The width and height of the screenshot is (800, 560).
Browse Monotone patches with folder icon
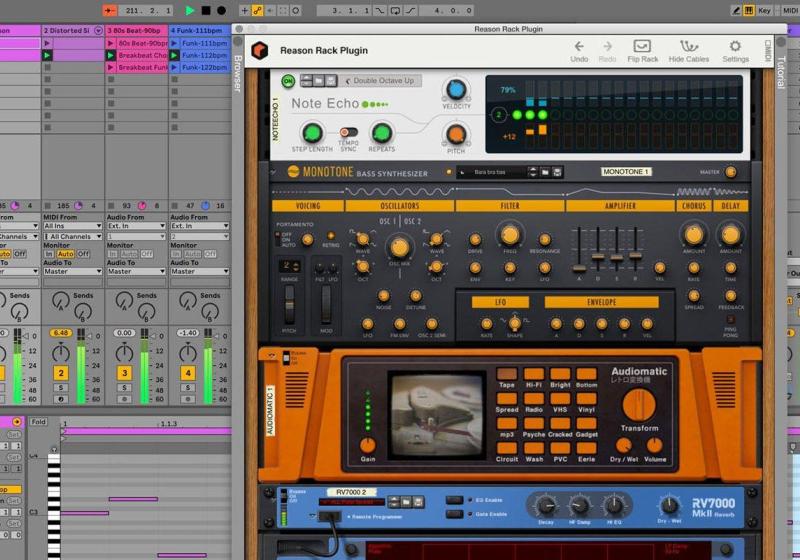[545, 172]
